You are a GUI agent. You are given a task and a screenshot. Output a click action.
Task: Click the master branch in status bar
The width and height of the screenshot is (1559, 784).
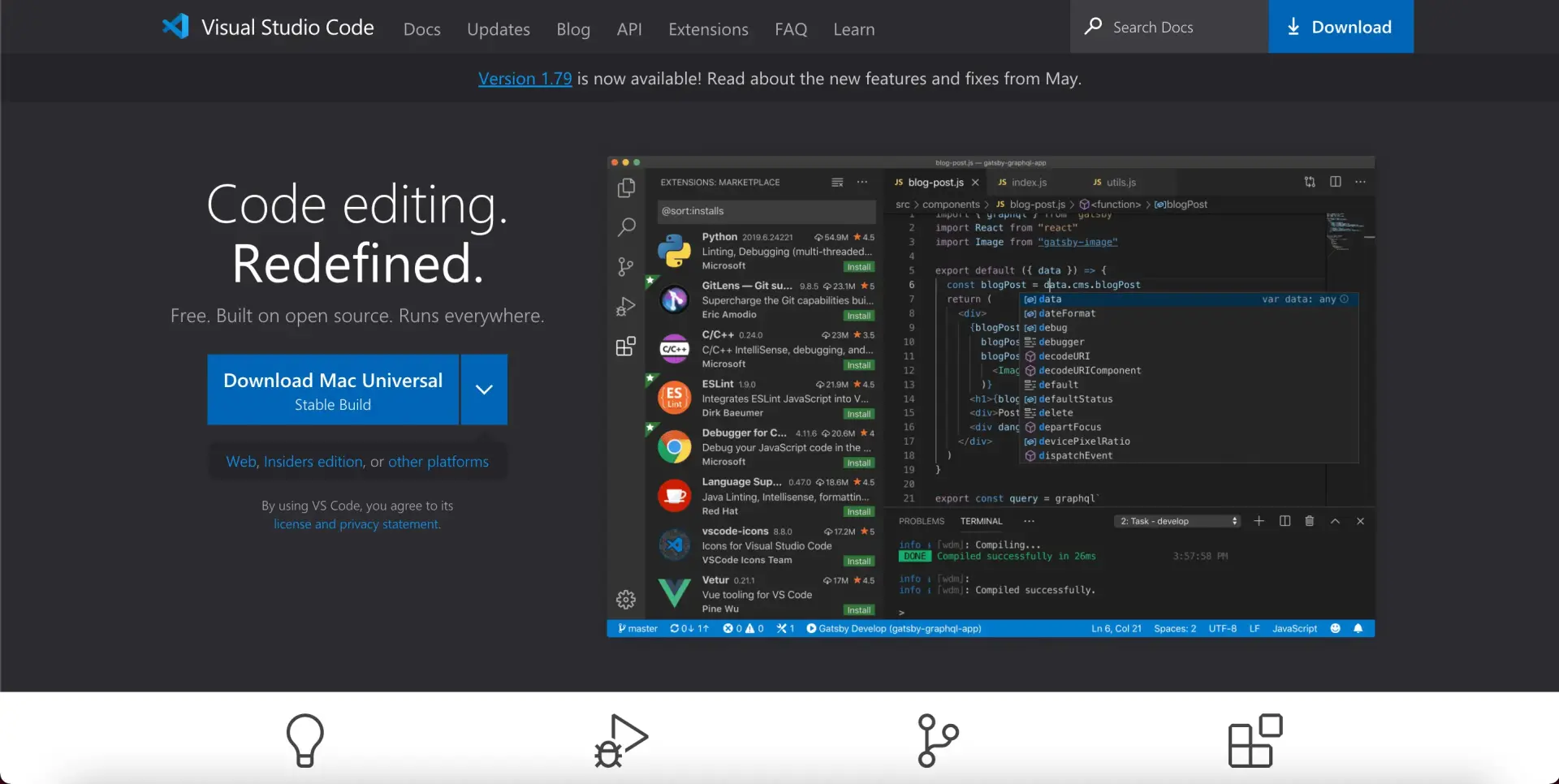[638, 629]
